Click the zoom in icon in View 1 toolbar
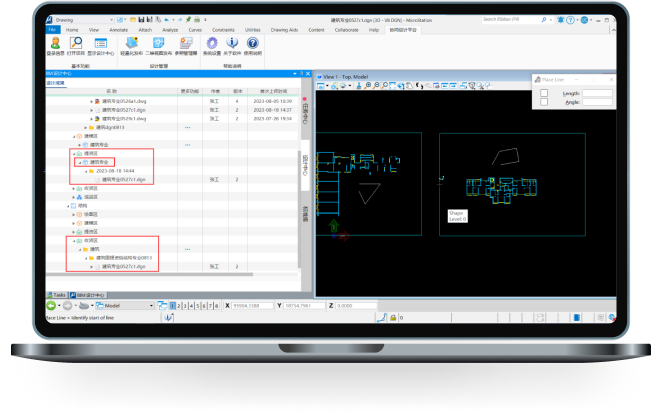Image resolution: width=663 pixels, height=414 pixels. tap(368, 86)
